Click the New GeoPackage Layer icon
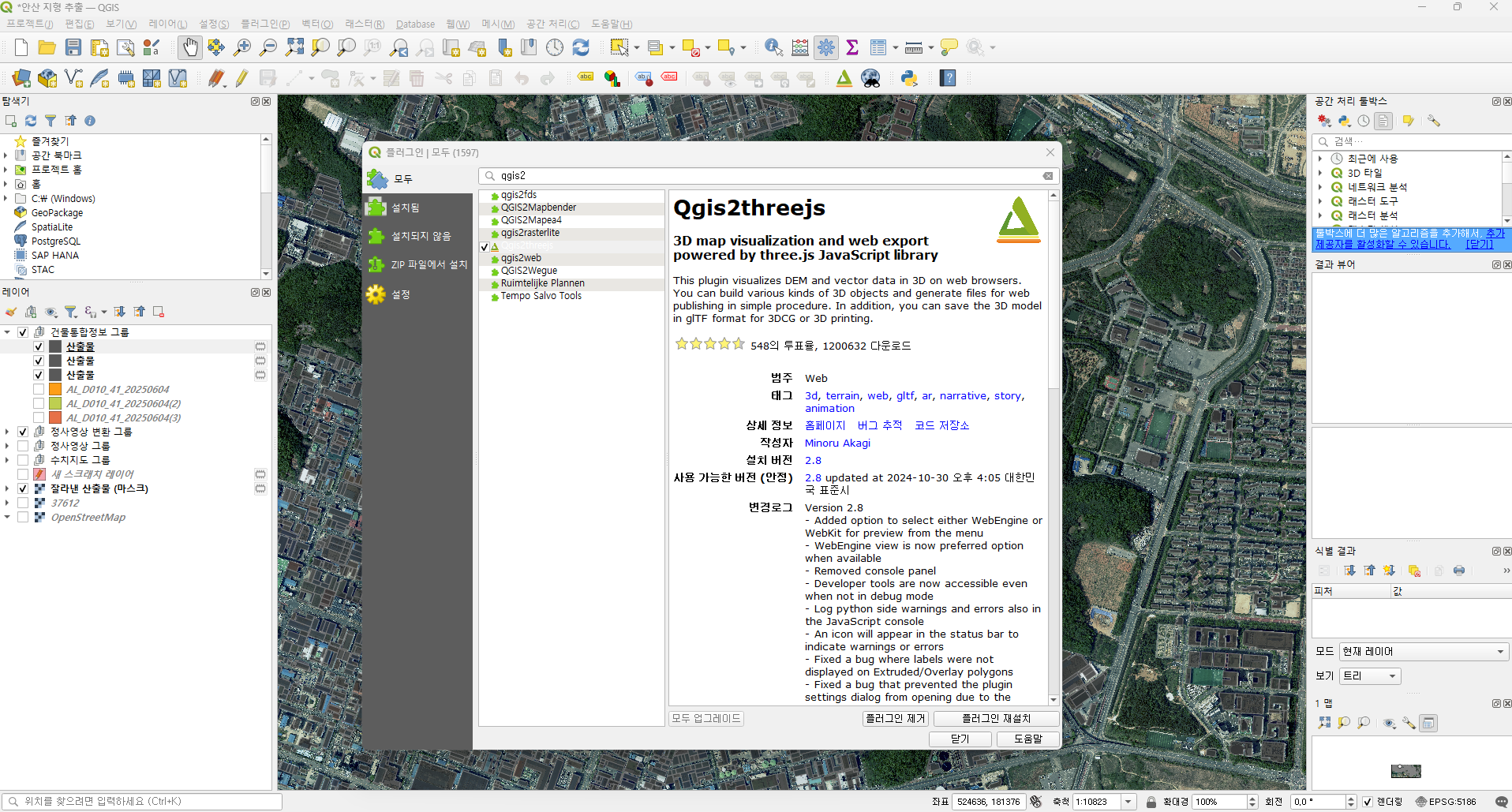 [47, 78]
